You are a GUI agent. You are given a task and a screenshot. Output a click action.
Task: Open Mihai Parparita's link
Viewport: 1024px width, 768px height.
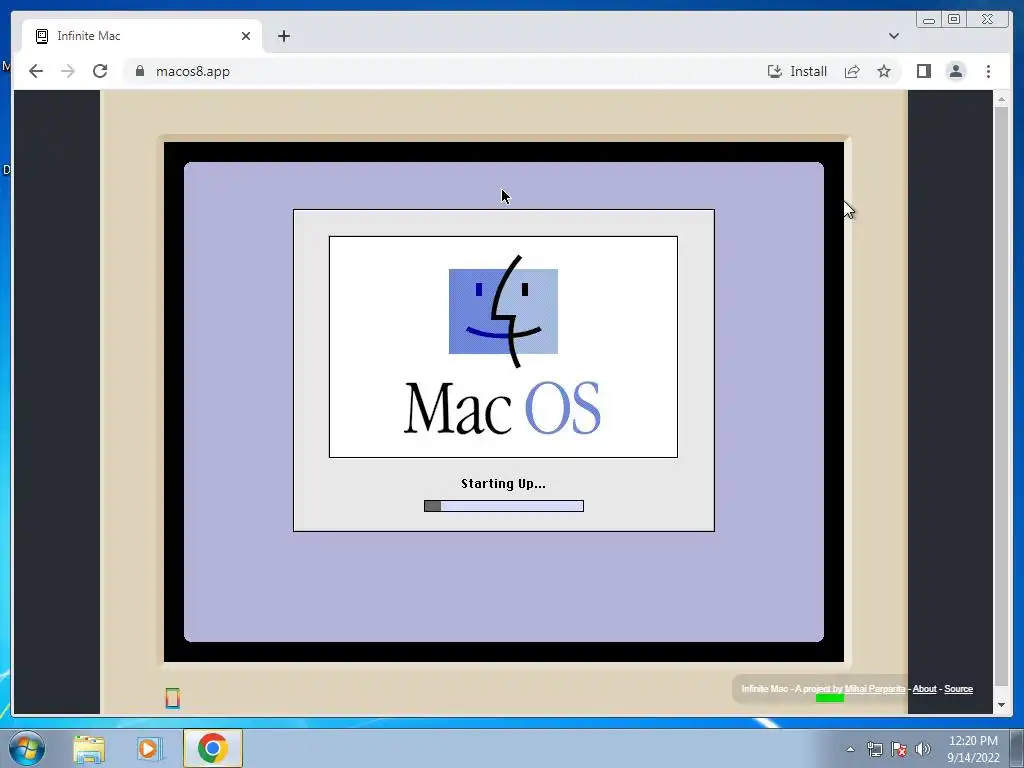pos(874,689)
